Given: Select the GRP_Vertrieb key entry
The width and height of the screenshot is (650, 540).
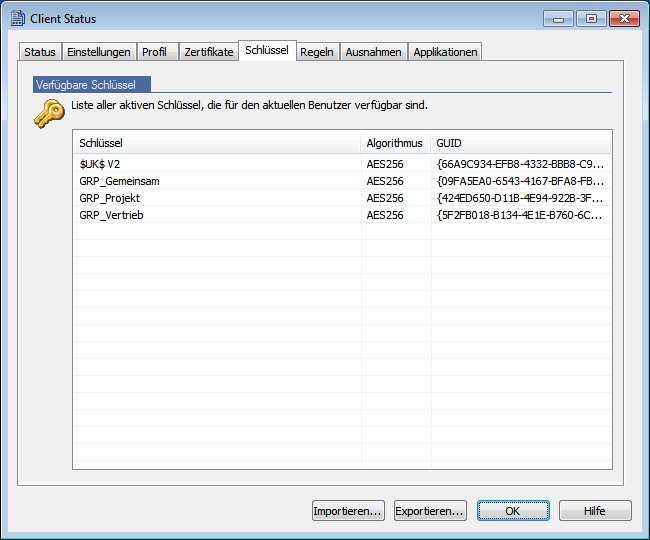Looking at the screenshot, I should pos(111,215).
